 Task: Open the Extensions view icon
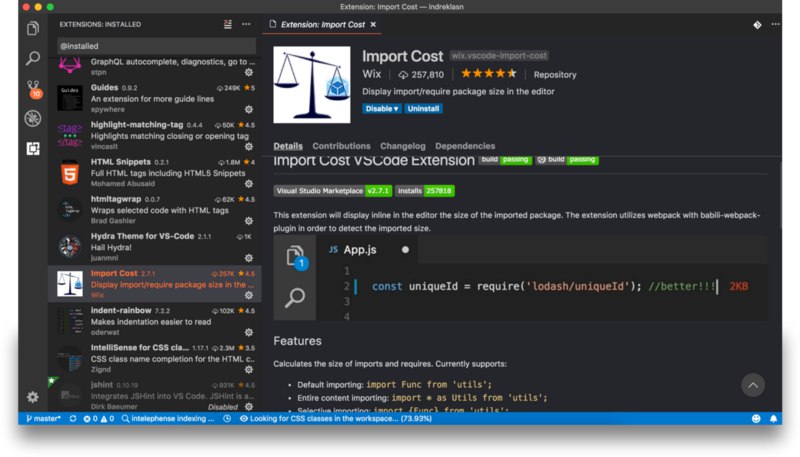33,148
